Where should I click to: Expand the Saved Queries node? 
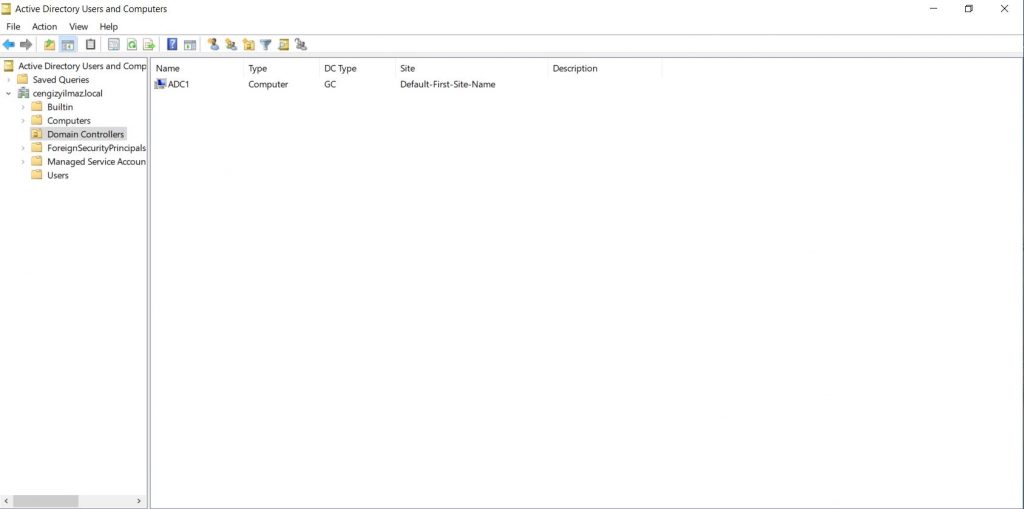[8, 80]
